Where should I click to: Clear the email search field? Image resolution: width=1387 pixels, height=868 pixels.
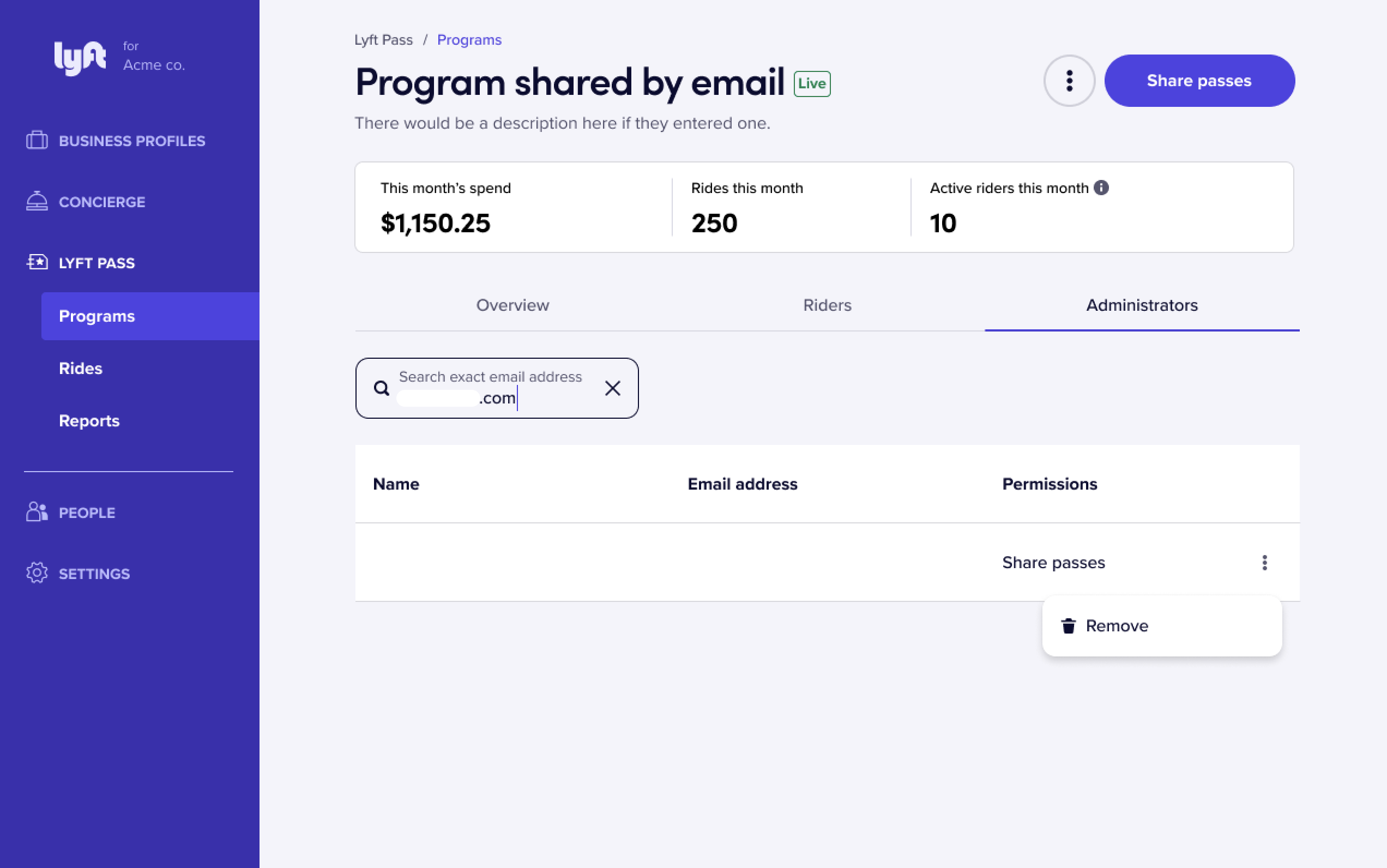coord(613,389)
